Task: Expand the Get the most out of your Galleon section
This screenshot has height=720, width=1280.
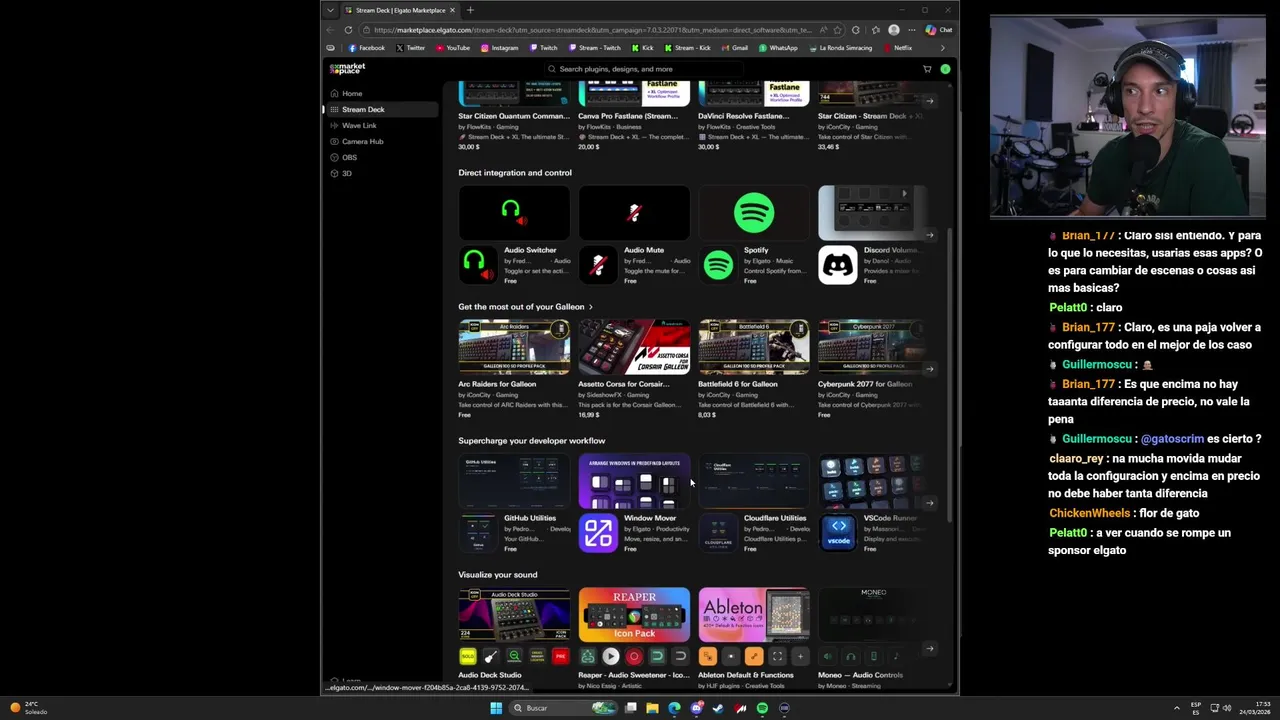Action: coord(525,307)
